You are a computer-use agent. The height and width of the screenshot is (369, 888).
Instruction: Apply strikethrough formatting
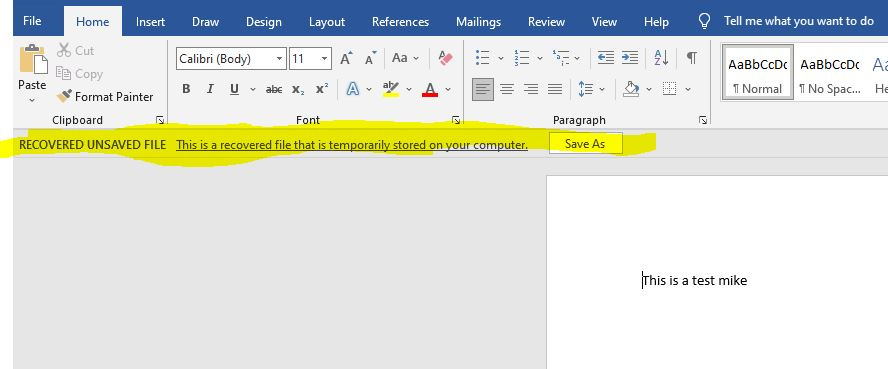point(274,89)
